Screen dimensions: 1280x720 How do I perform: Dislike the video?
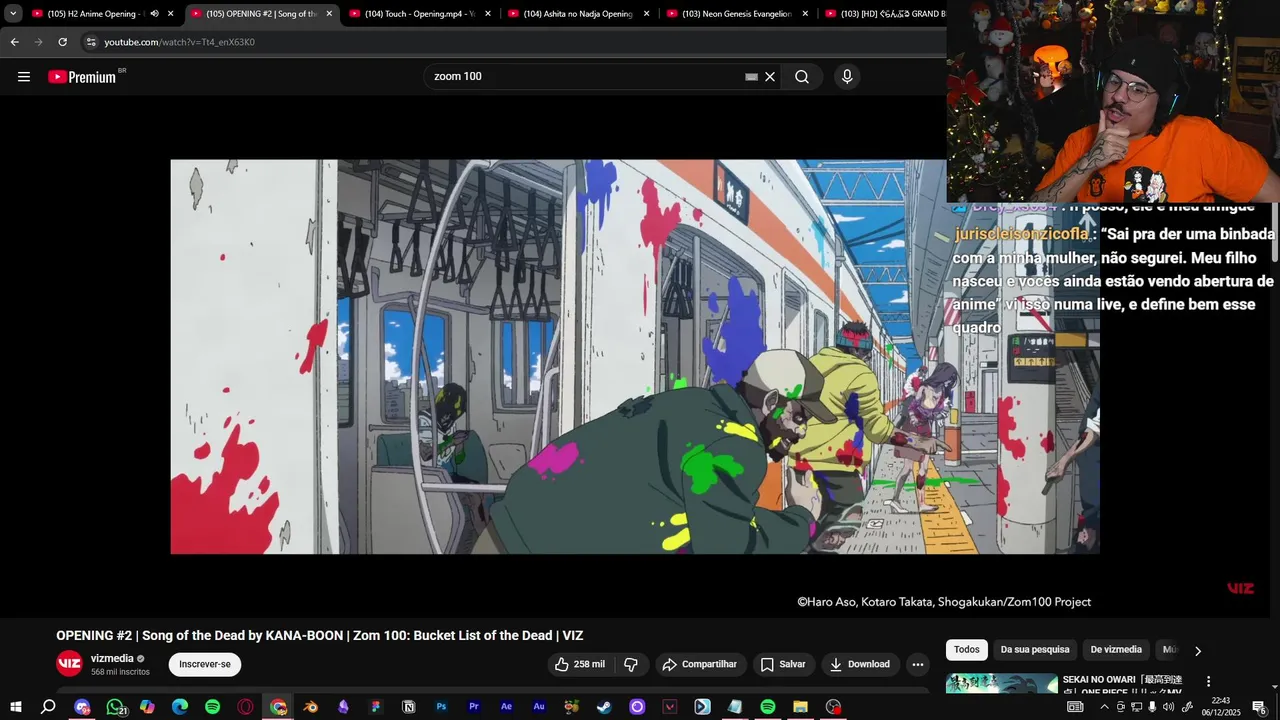(x=630, y=664)
